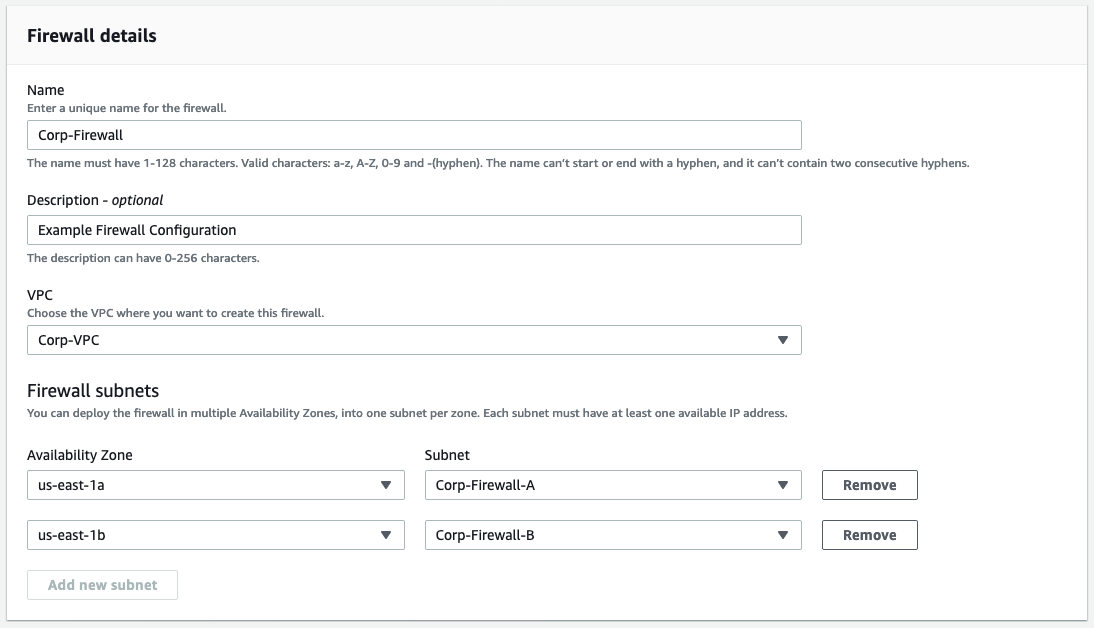Click the Firewall details section header
The image size is (1094, 628).
click(89, 35)
